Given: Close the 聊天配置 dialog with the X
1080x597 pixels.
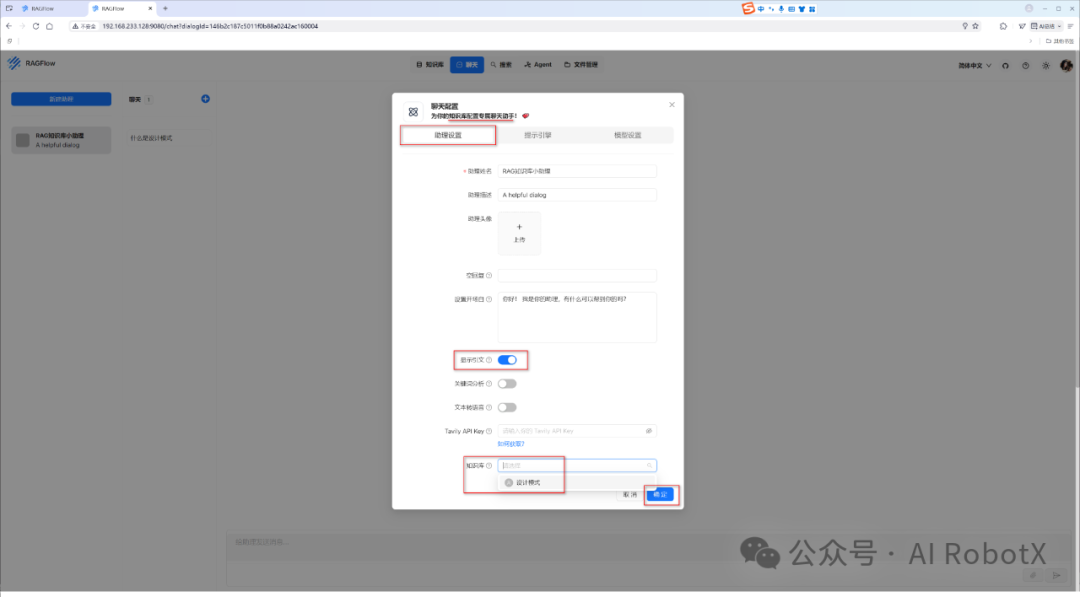Looking at the screenshot, I should click(672, 105).
